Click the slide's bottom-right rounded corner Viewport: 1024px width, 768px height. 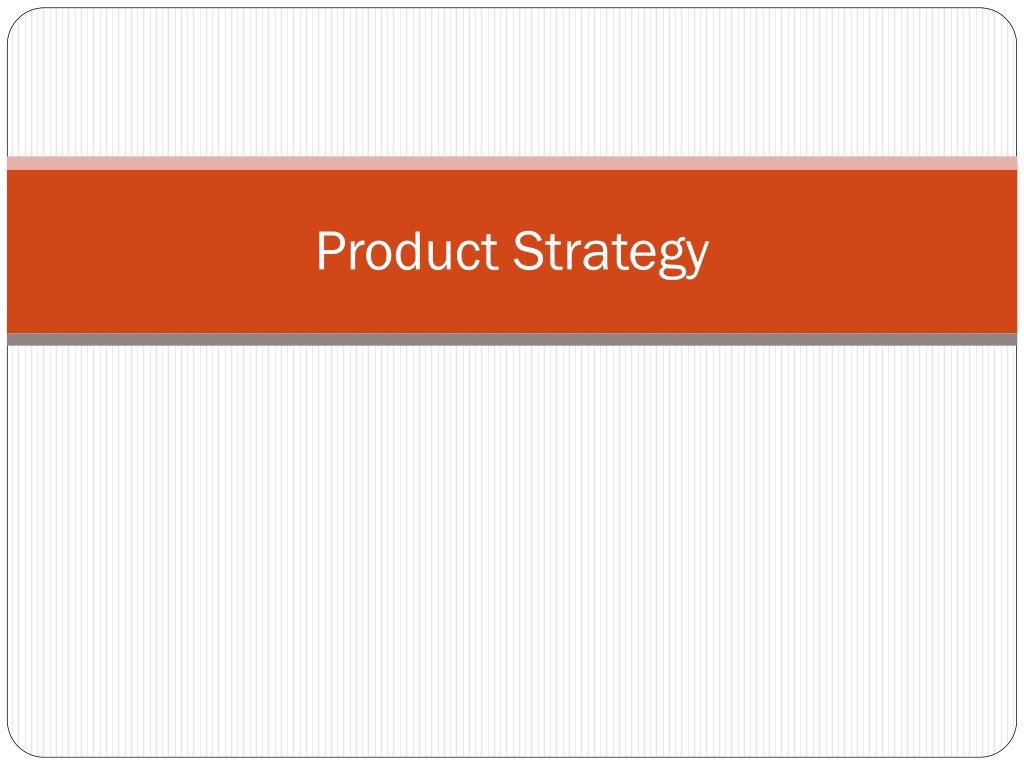(1003, 744)
